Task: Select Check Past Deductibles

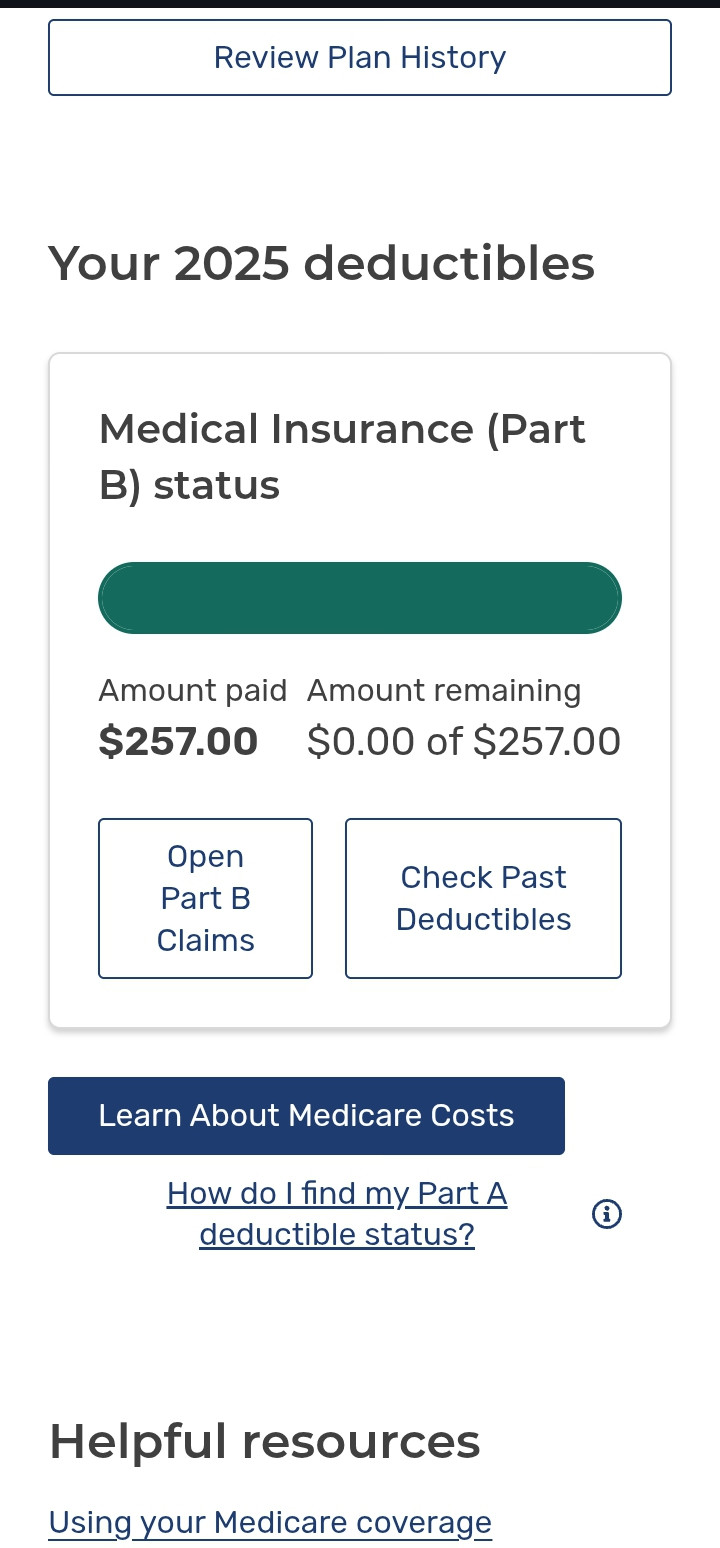Action: [483, 898]
